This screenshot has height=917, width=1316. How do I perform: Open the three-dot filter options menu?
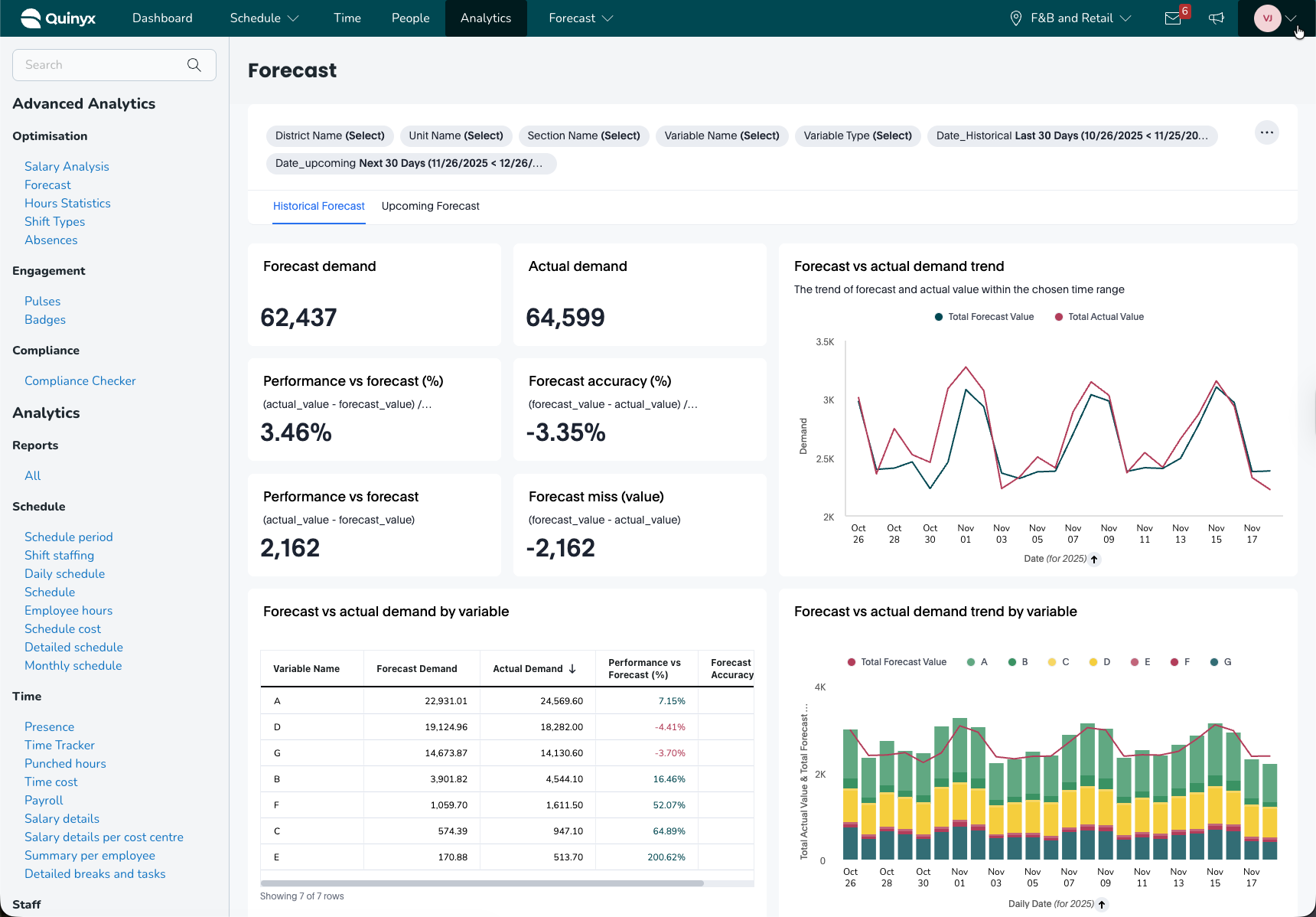coord(1267,133)
